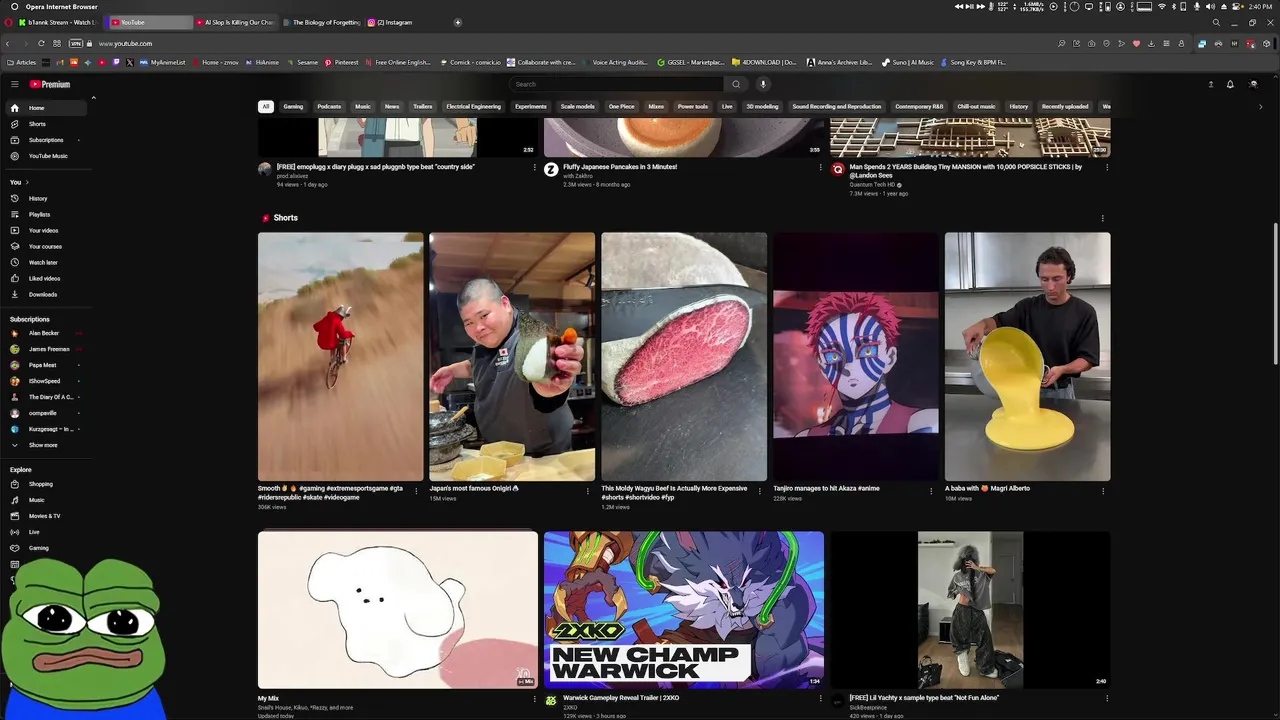Image resolution: width=1280 pixels, height=720 pixels.
Task: Click the heart bookmark icon in address bar
Action: [x=1136, y=43]
